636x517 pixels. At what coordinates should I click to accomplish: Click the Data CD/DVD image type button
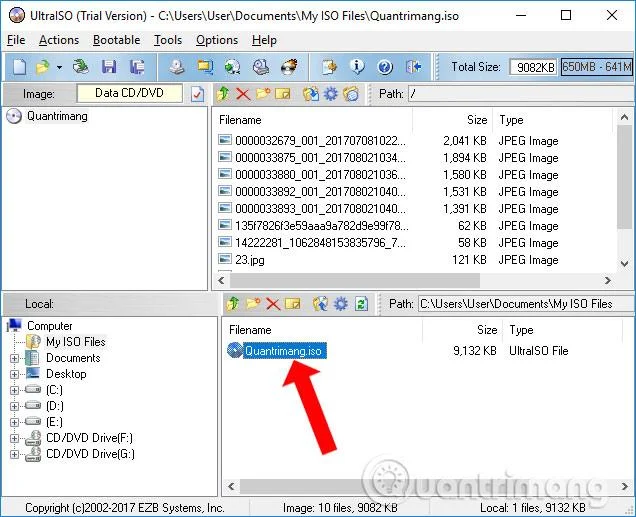pos(129,93)
